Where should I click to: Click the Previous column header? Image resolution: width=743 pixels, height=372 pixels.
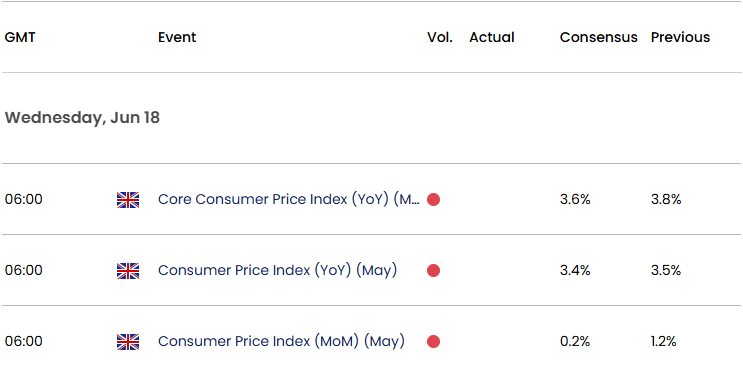(x=680, y=37)
